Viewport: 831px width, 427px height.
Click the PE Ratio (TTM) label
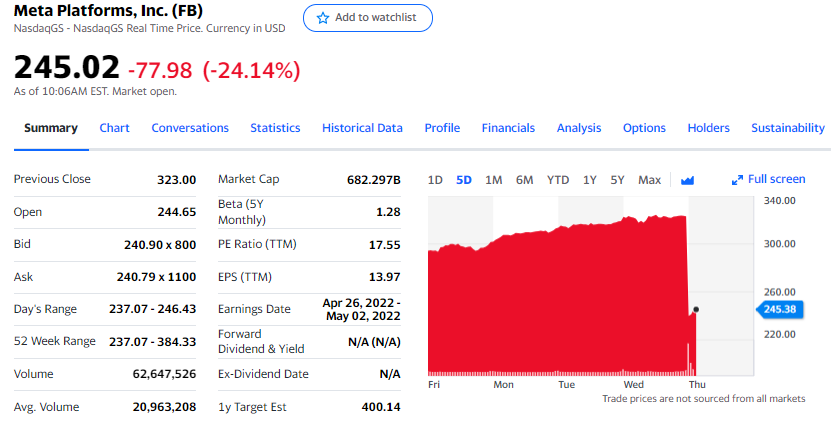tap(257, 244)
